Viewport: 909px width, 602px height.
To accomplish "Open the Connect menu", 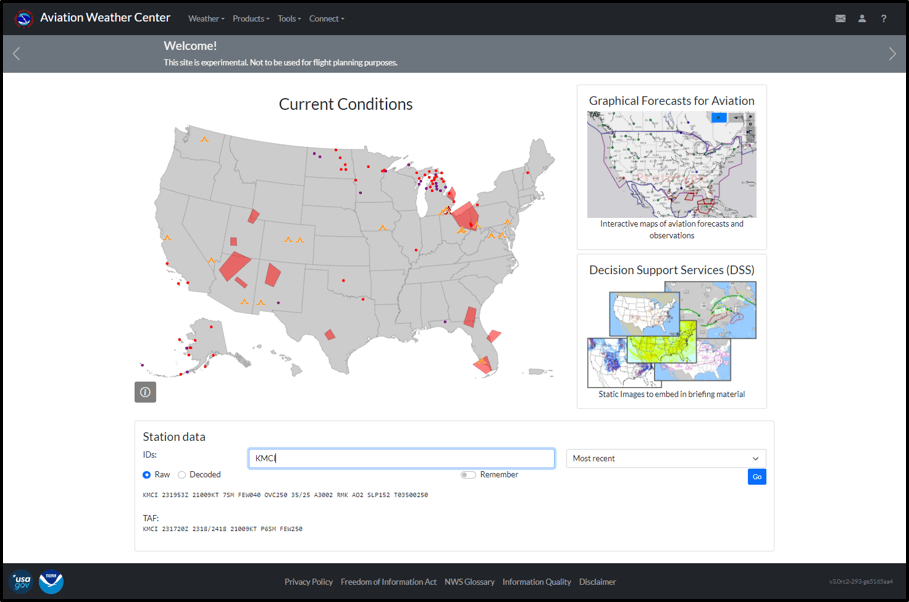I will [x=326, y=18].
